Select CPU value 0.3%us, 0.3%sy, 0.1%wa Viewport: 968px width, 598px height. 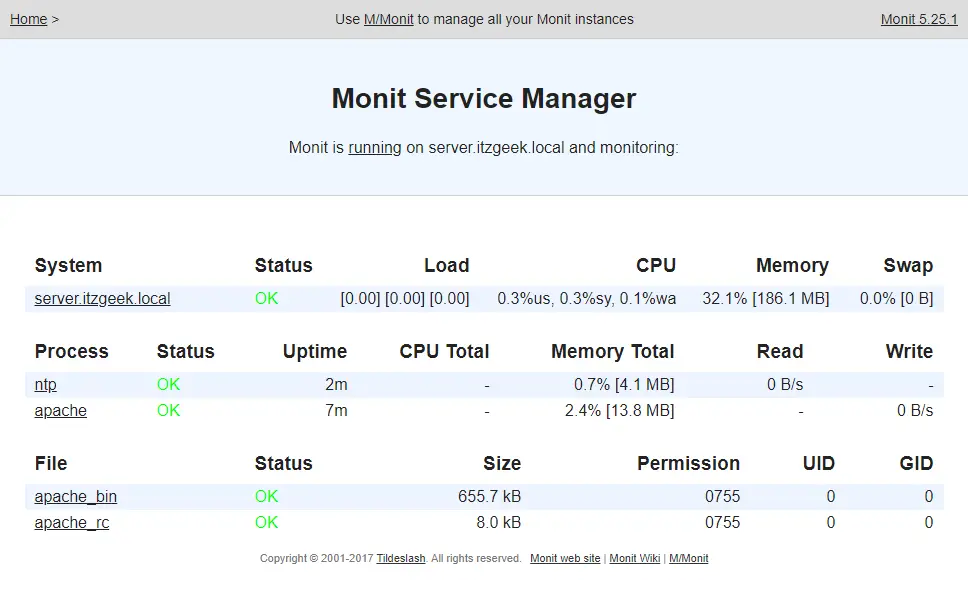(586, 299)
